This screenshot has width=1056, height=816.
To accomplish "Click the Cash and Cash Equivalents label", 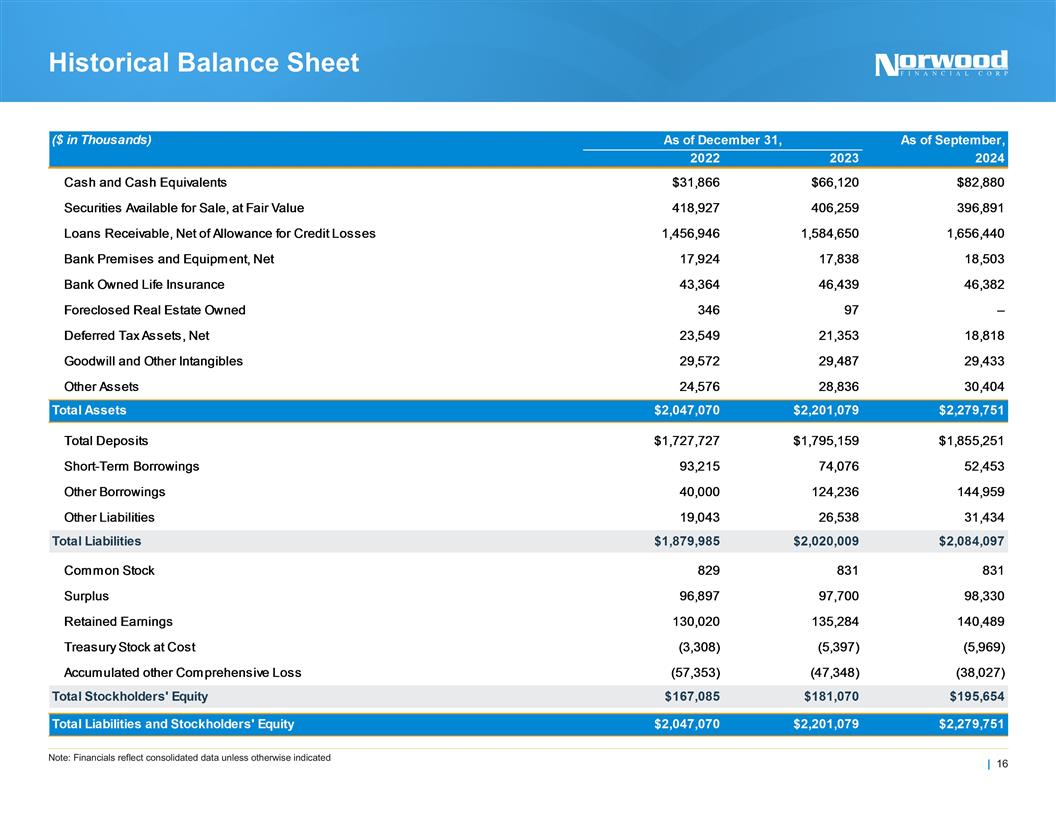I will 145,183.
